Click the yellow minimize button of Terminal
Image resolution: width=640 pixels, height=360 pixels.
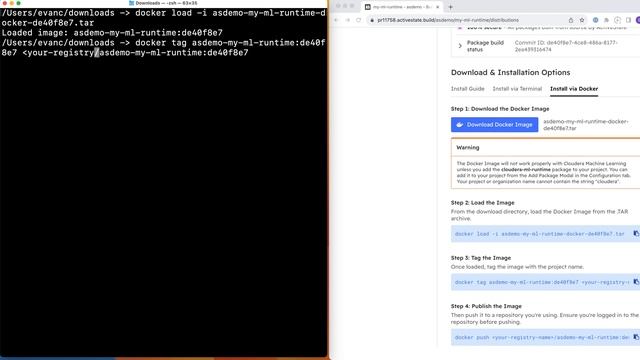tap(11, 3)
